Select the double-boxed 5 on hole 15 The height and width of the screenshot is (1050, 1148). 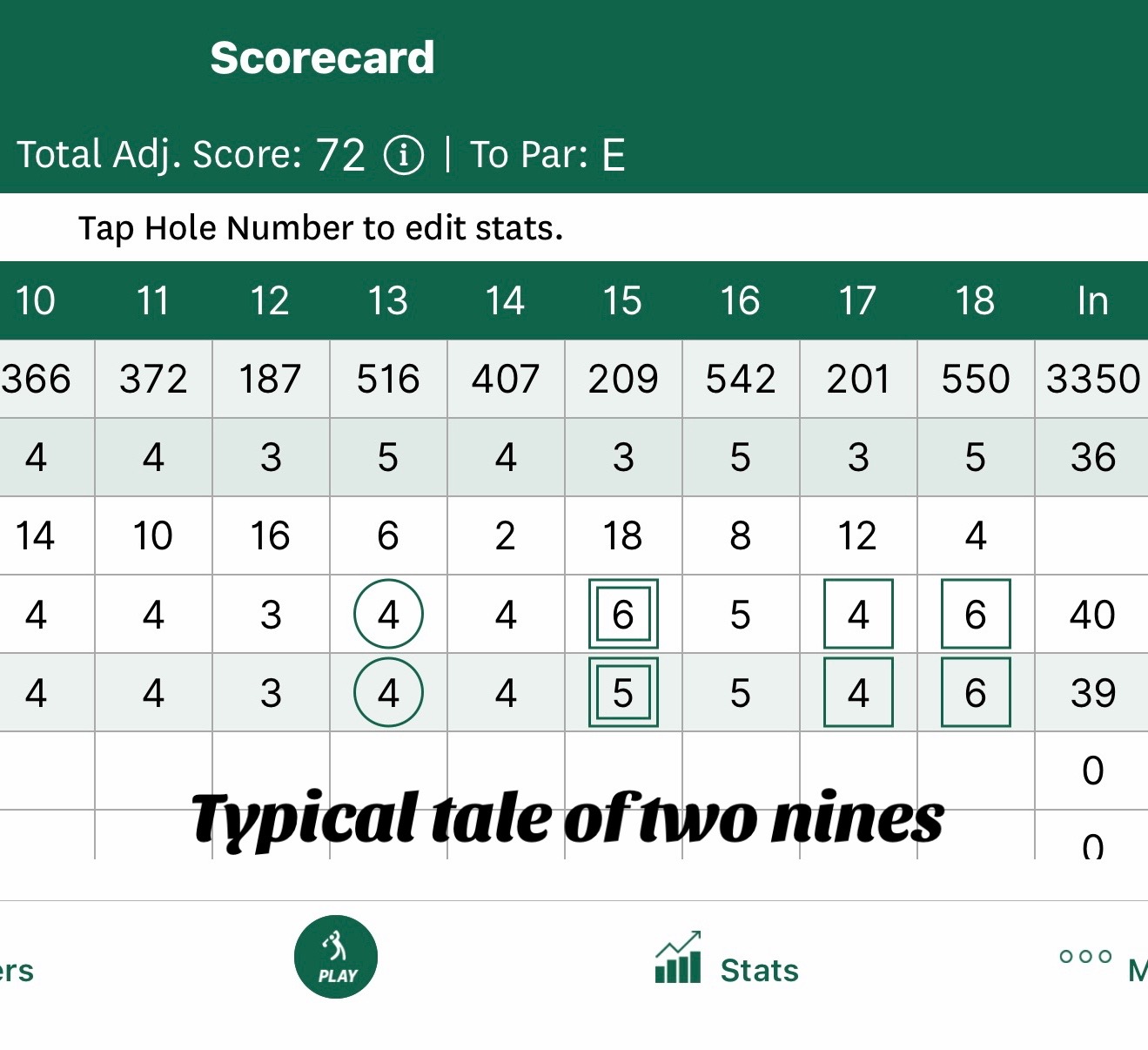623,692
